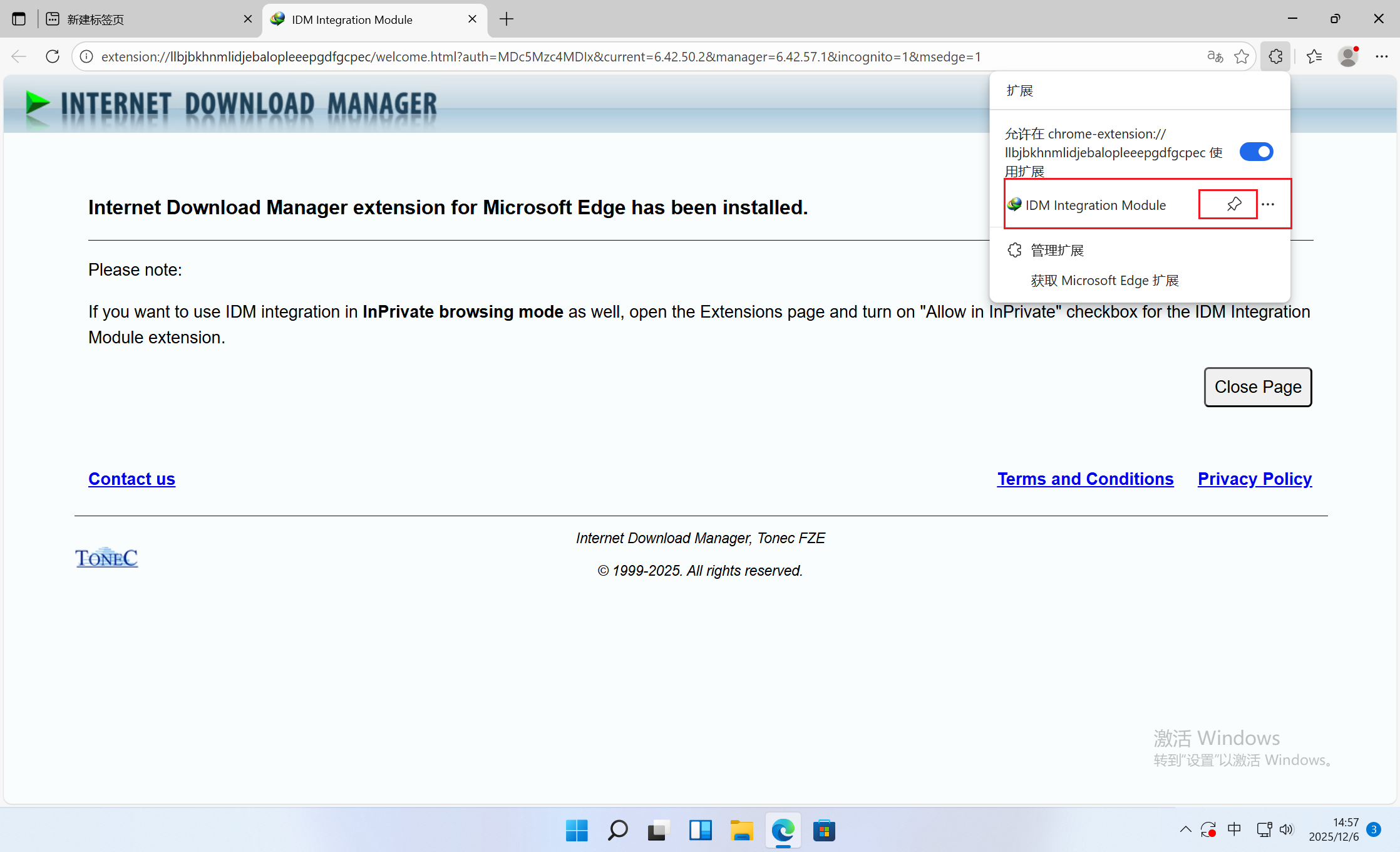Add this page to favorites star
Screen dimensions: 1400x852
click(1242, 56)
